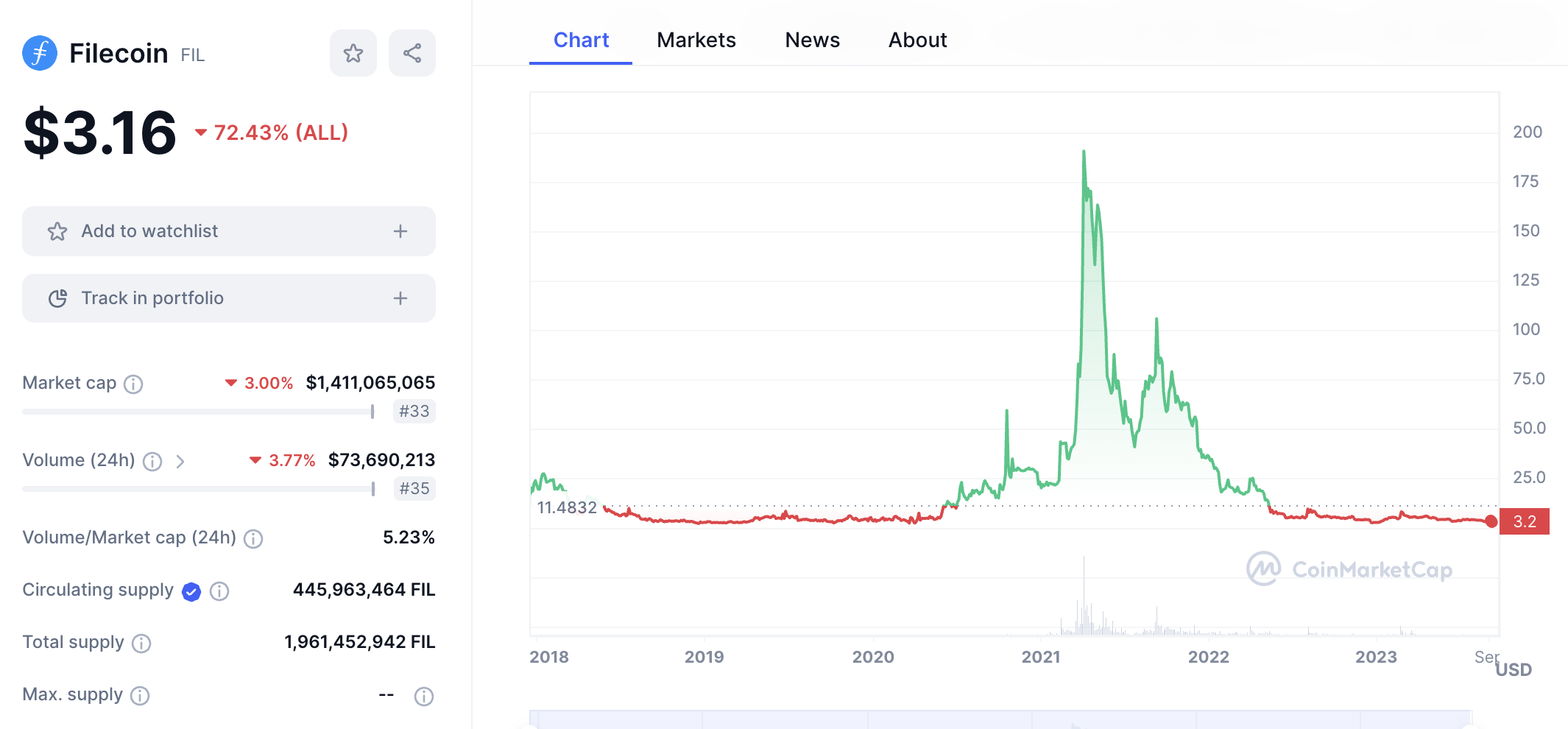Click the 2021 x-axis label

[1041, 657]
